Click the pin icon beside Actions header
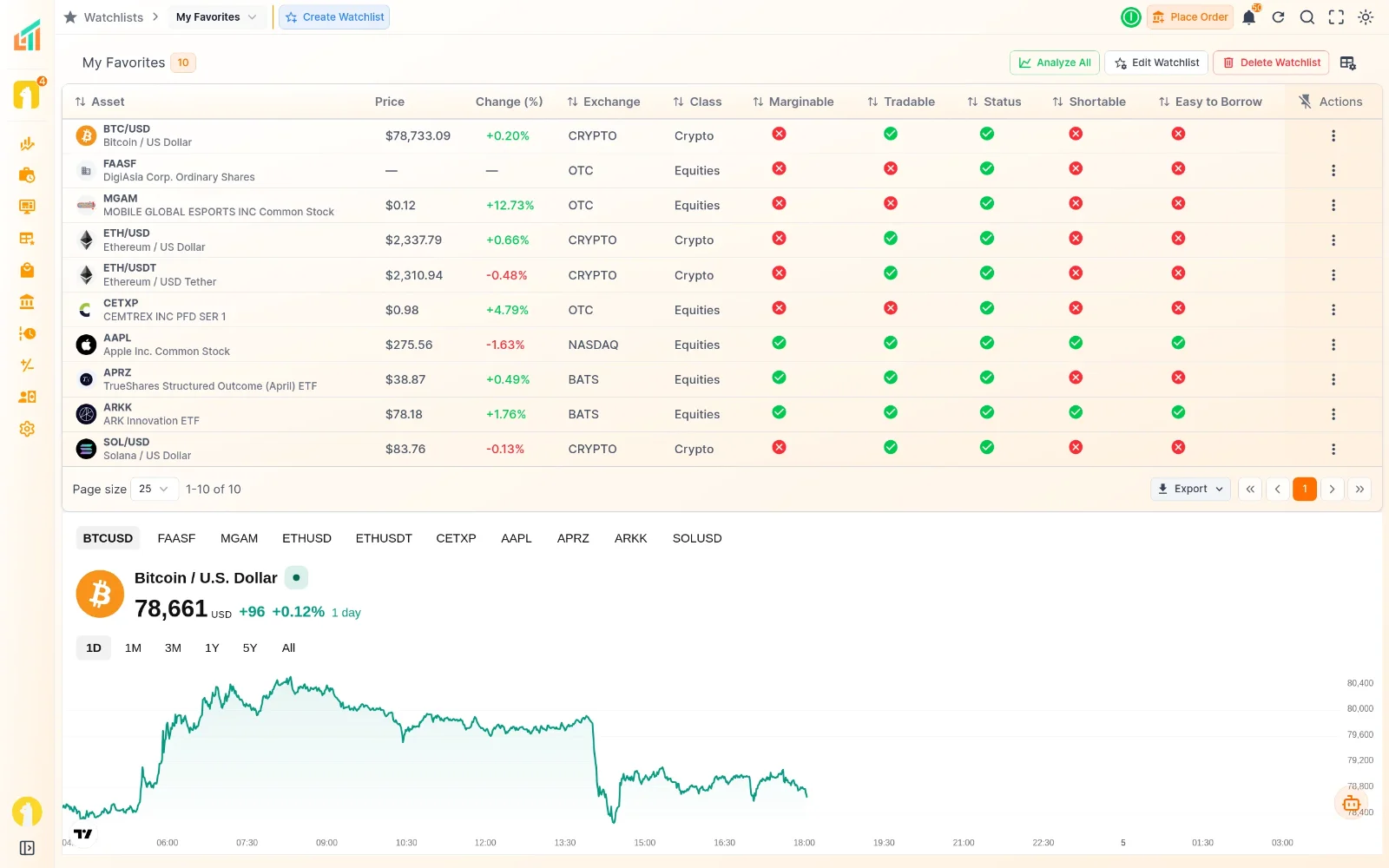Image resolution: width=1389 pixels, height=868 pixels. pos(1305,102)
